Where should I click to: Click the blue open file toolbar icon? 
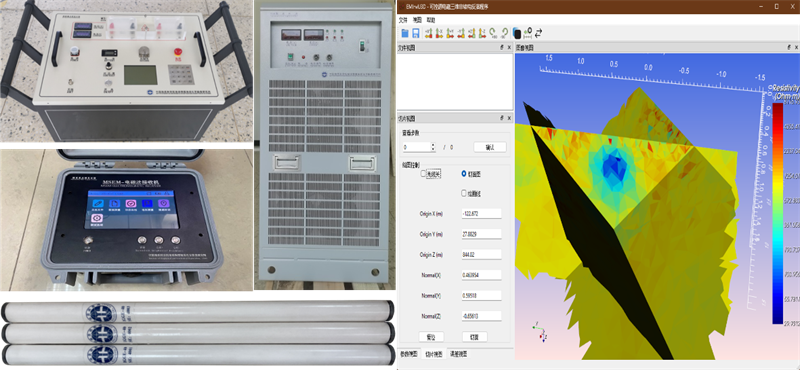pos(405,33)
